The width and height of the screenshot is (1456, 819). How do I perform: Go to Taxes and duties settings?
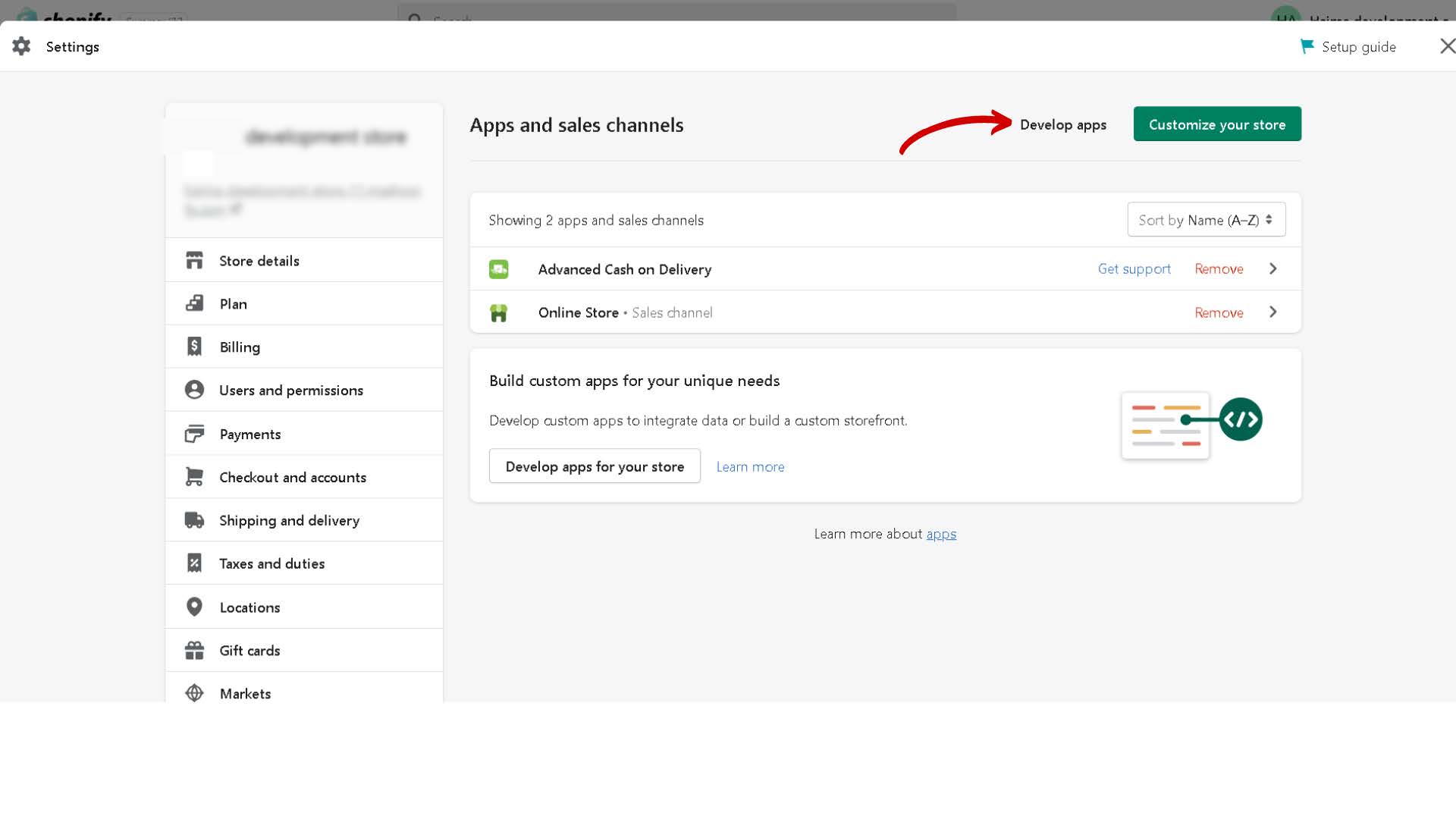tap(271, 563)
